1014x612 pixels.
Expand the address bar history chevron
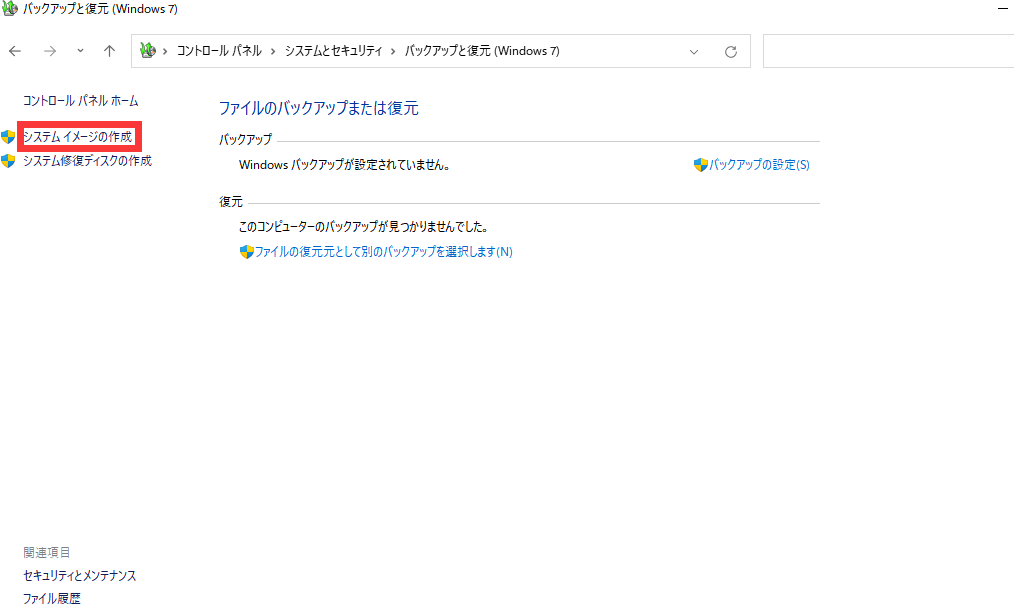694,50
